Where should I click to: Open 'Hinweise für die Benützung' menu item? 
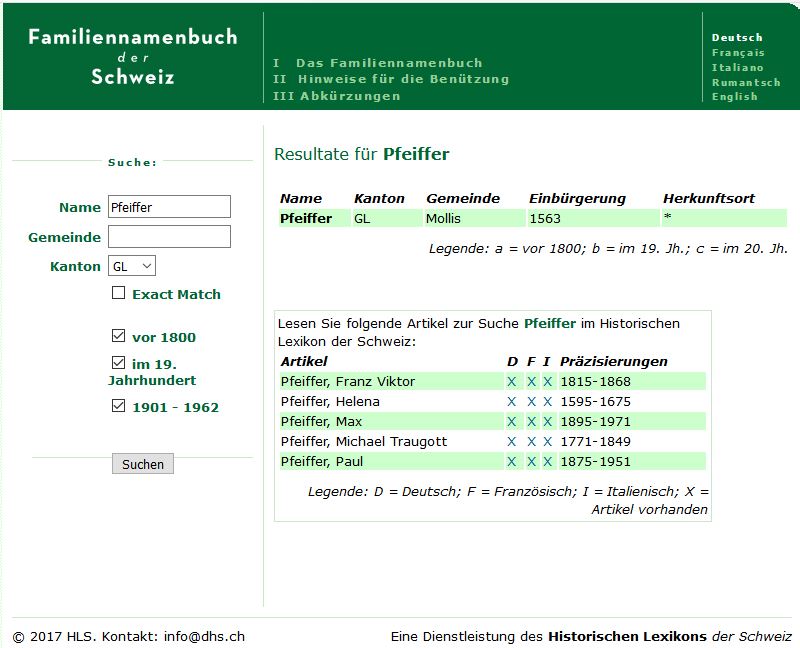[x=403, y=79]
